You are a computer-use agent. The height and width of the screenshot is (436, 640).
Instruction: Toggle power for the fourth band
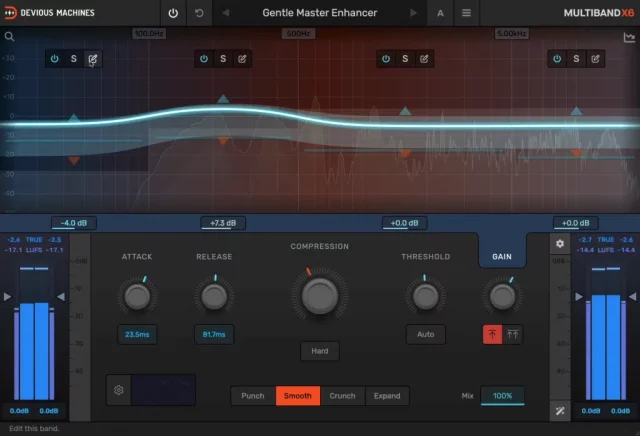[x=556, y=59]
